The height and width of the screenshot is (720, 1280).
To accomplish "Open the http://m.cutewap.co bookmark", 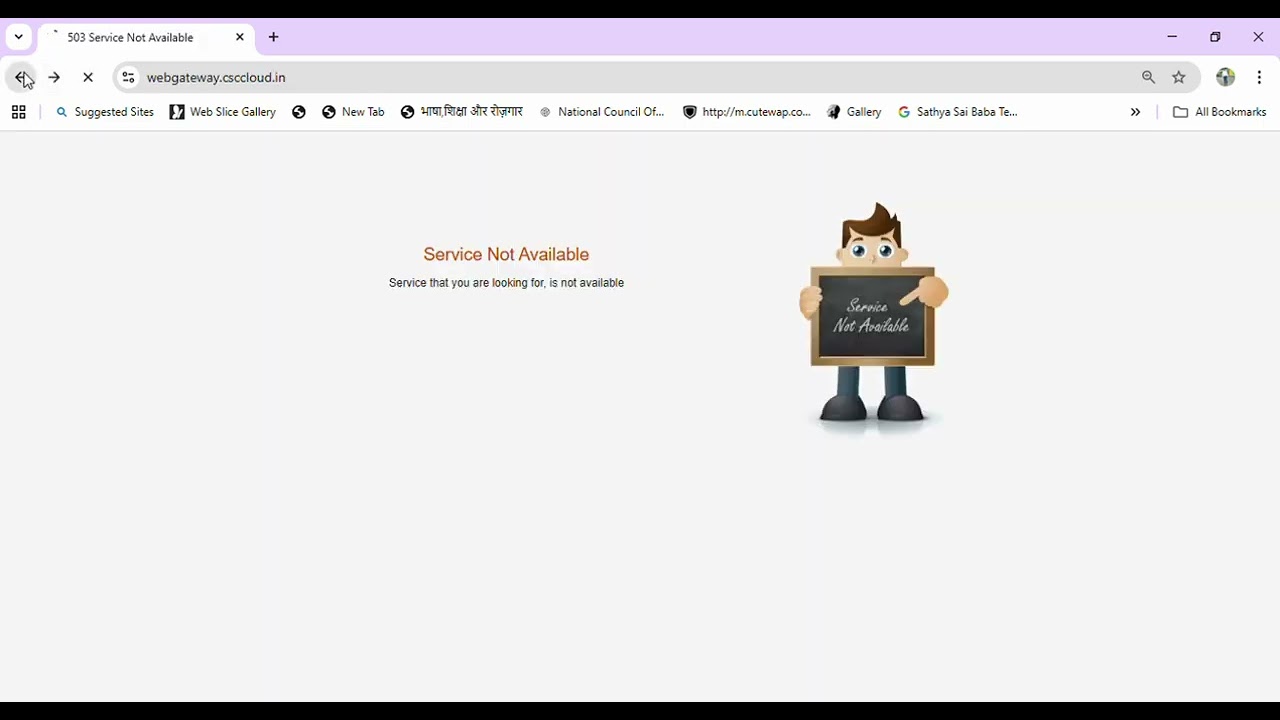I will click(747, 112).
